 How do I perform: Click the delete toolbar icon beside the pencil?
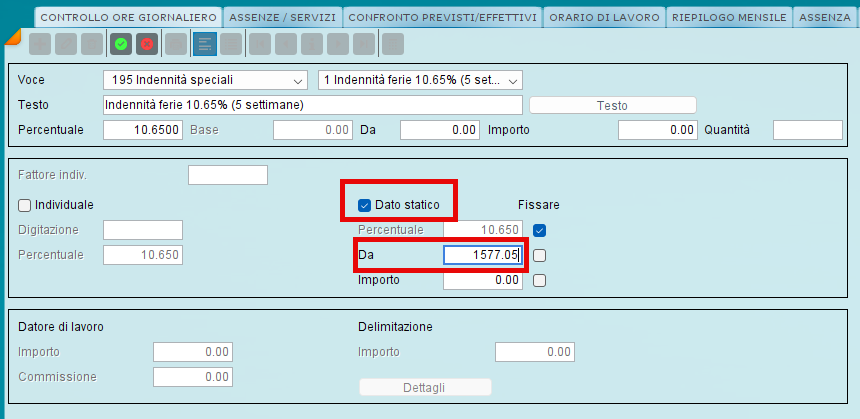pyautogui.click(x=92, y=44)
